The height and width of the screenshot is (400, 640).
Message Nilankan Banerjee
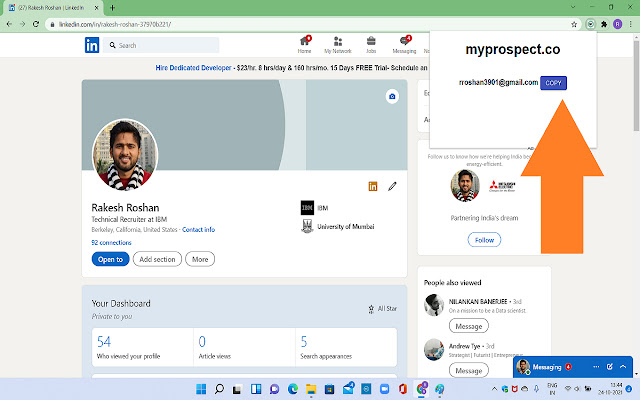468,326
